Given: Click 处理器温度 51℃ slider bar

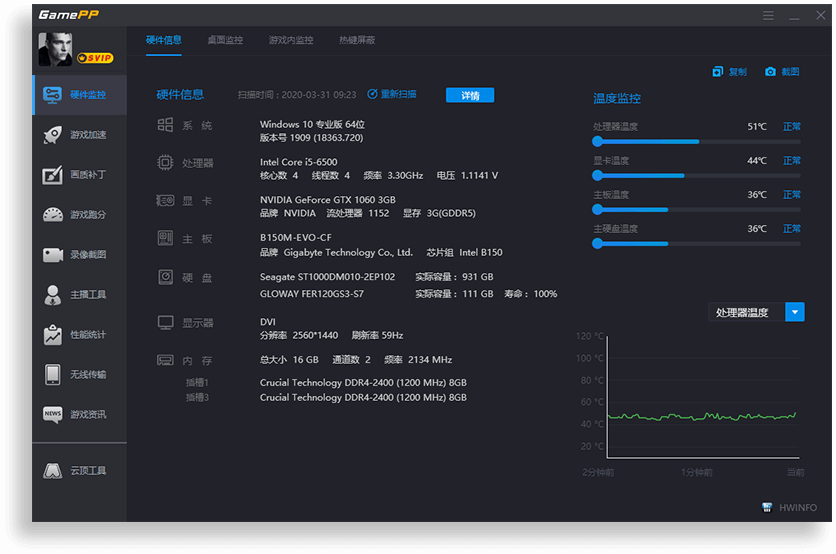Looking at the screenshot, I should [x=696, y=141].
